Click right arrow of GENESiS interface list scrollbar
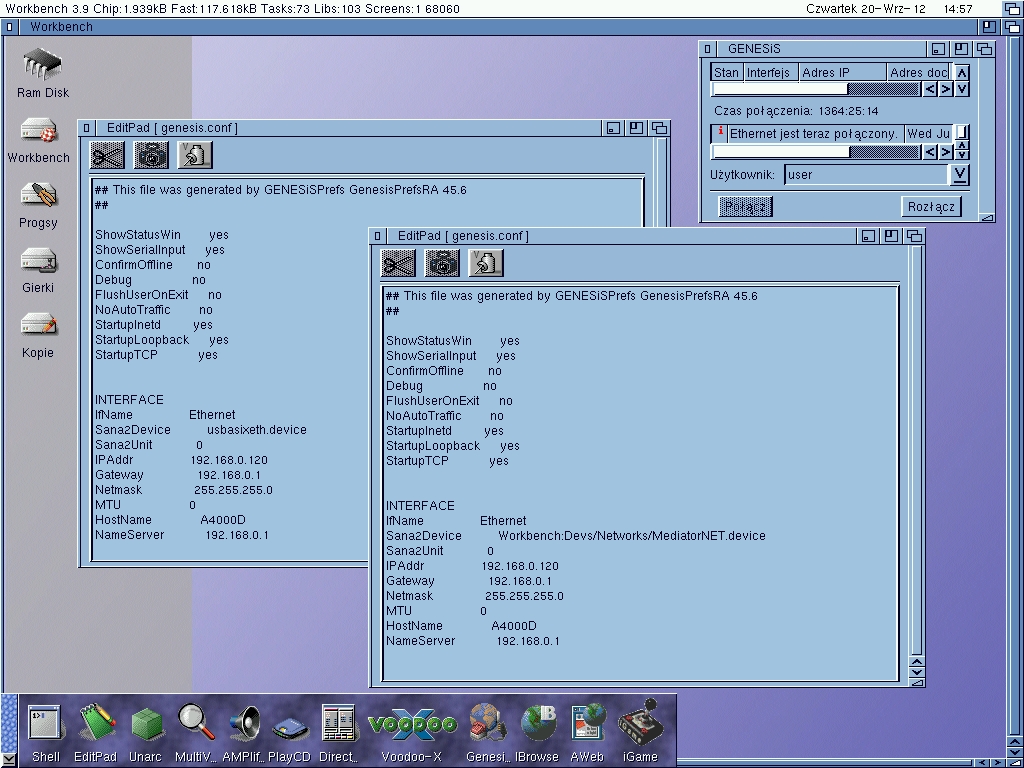 tap(946, 89)
